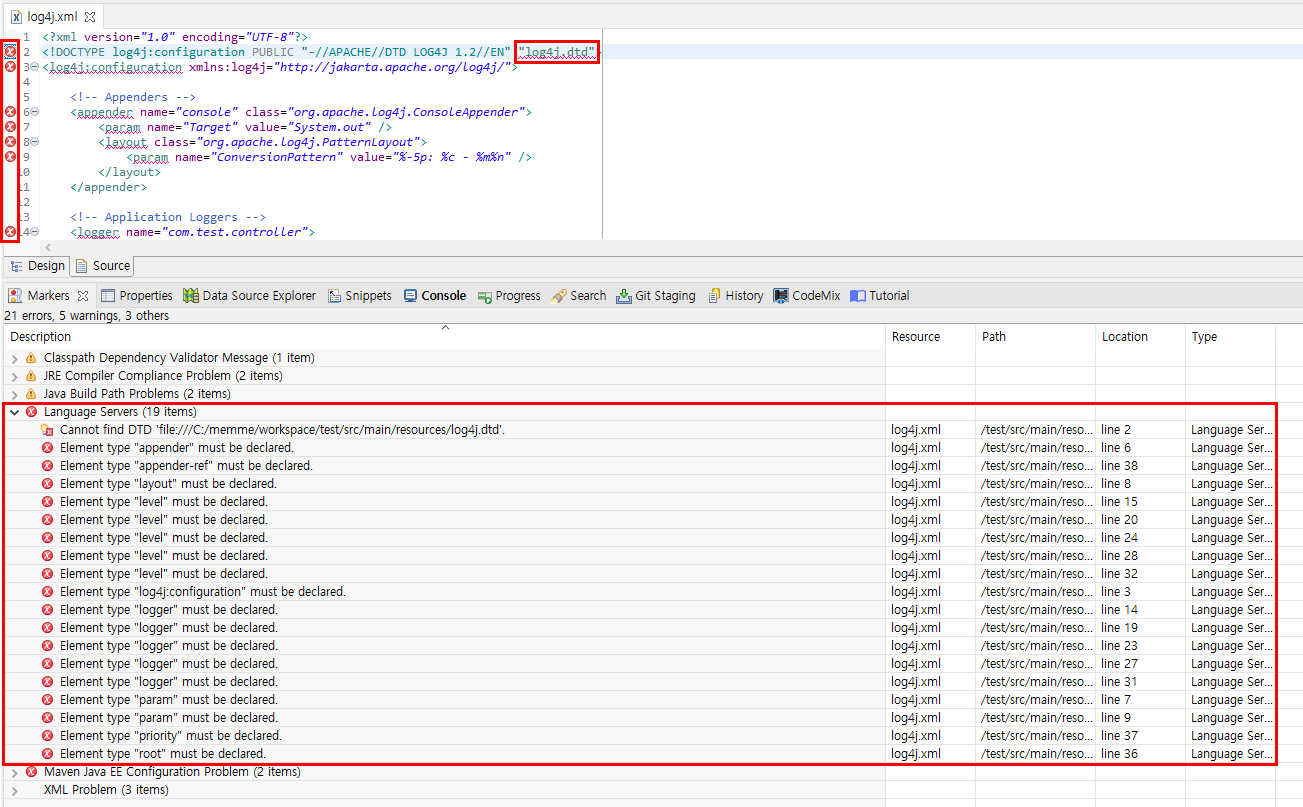Sort markers by the Resource column header
Image resolution: width=1303 pixels, height=807 pixels.
pyautogui.click(x=930, y=337)
